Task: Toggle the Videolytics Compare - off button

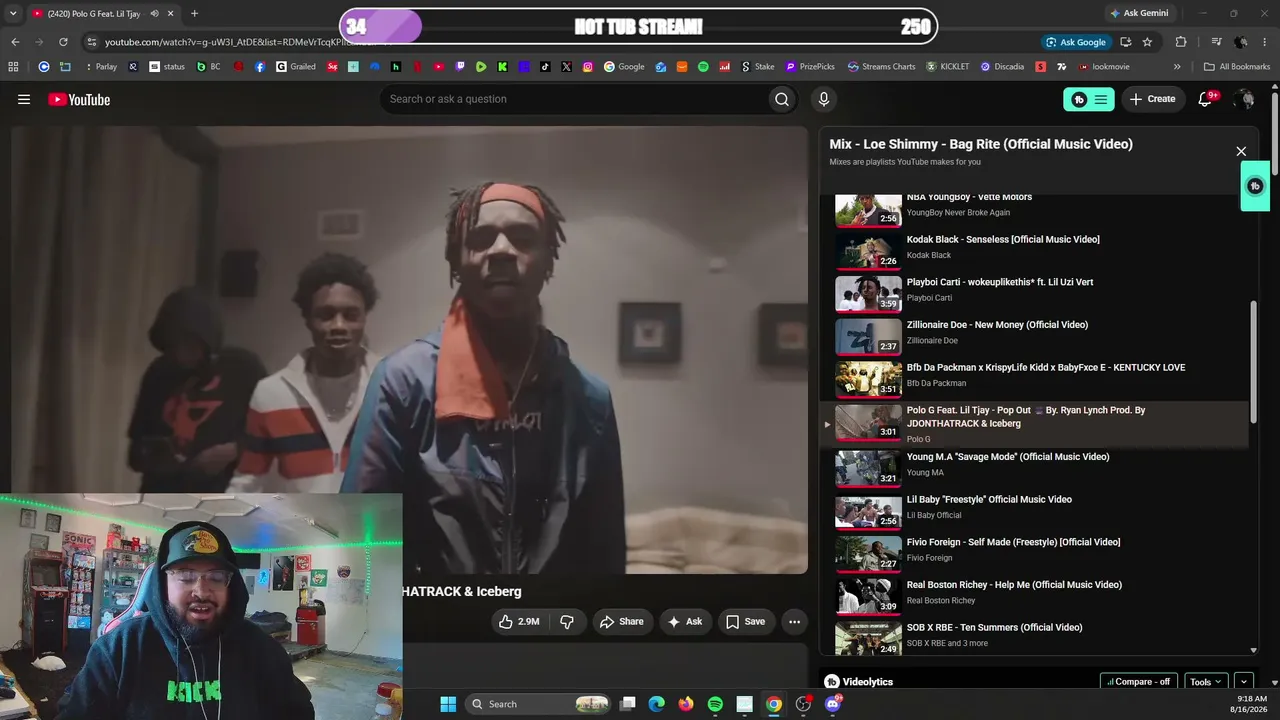Action: pos(1139,682)
